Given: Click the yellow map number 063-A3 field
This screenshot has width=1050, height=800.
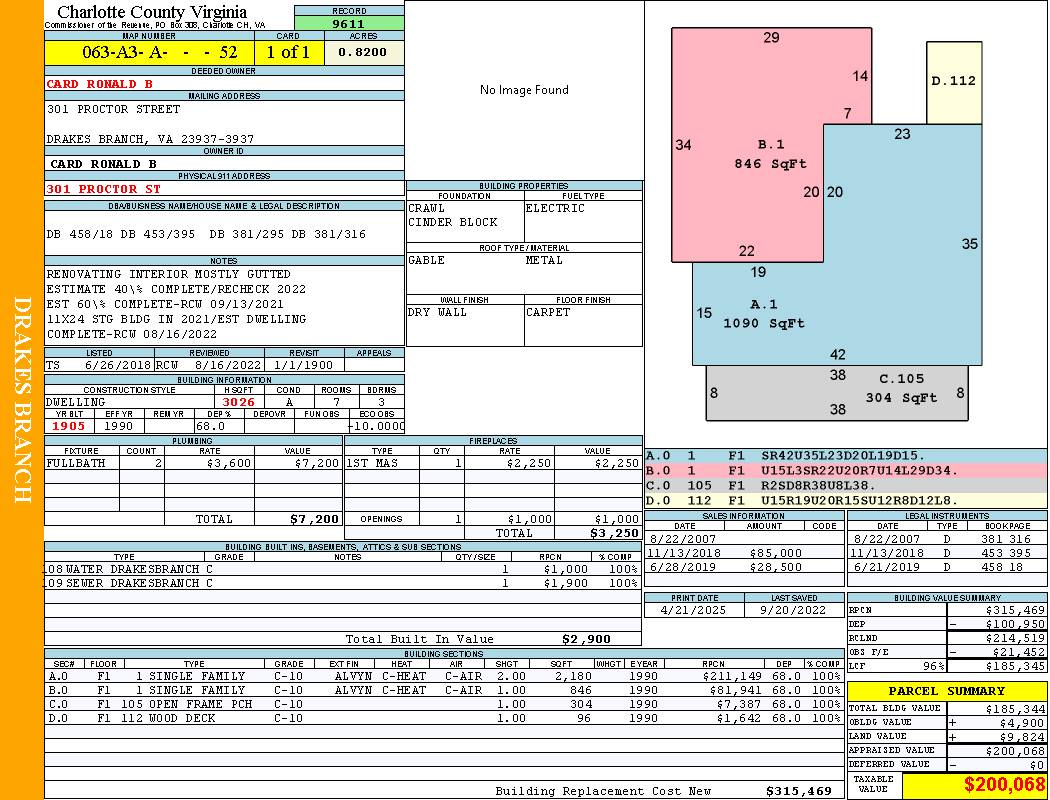Looking at the screenshot, I should point(149,52).
